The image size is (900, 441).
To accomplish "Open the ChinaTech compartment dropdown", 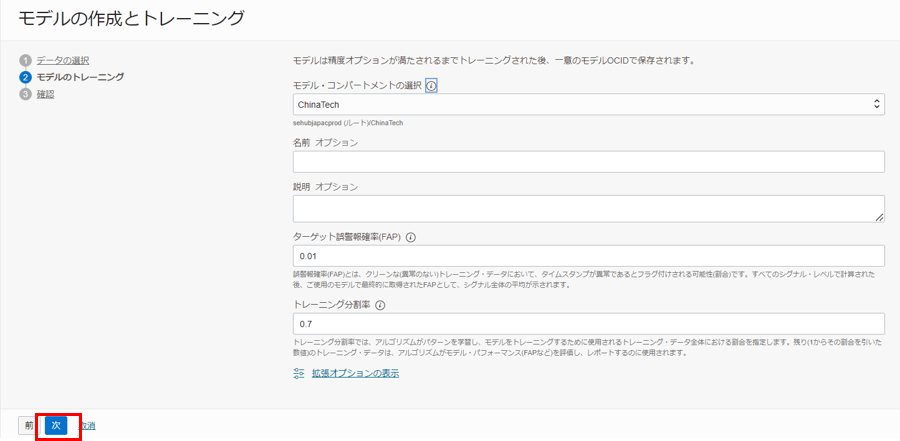I will click(x=588, y=104).
